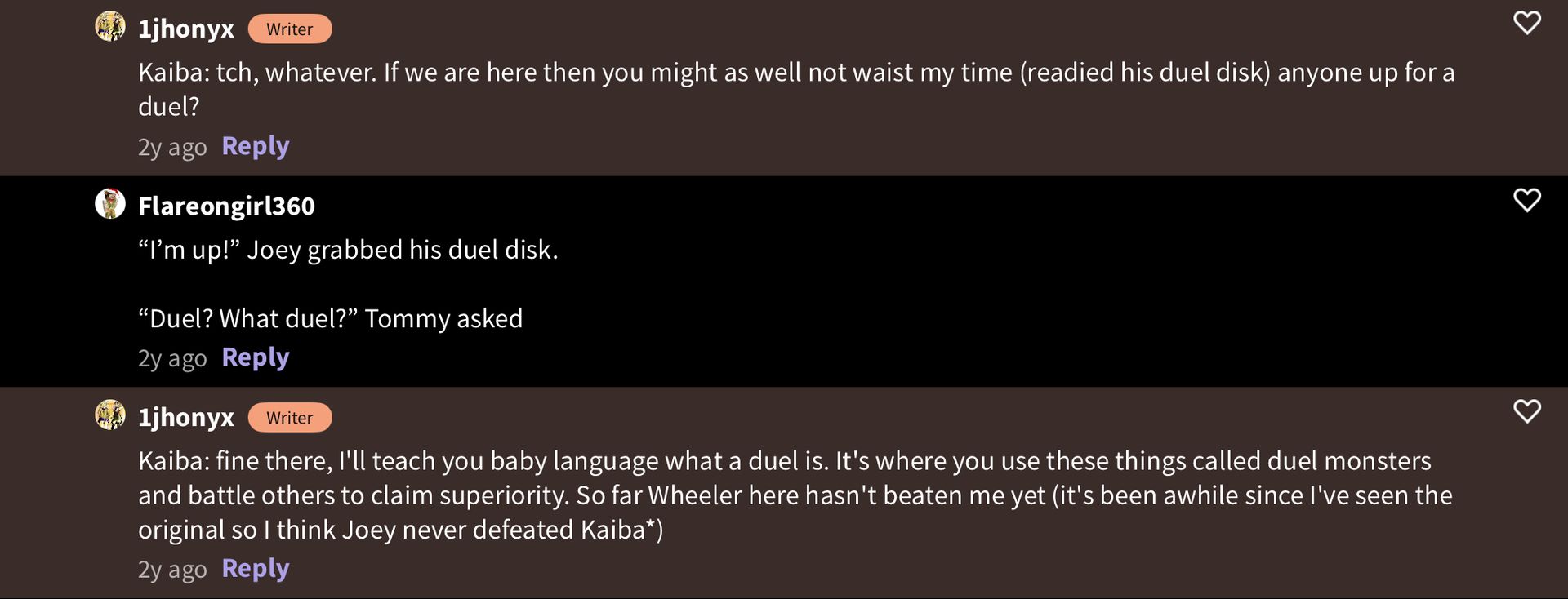This screenshot has width=1568, height=599.
Task: Click username 1jhonyx on the duel disk comment
Action: pyautogui.click(x=186, y=29)
